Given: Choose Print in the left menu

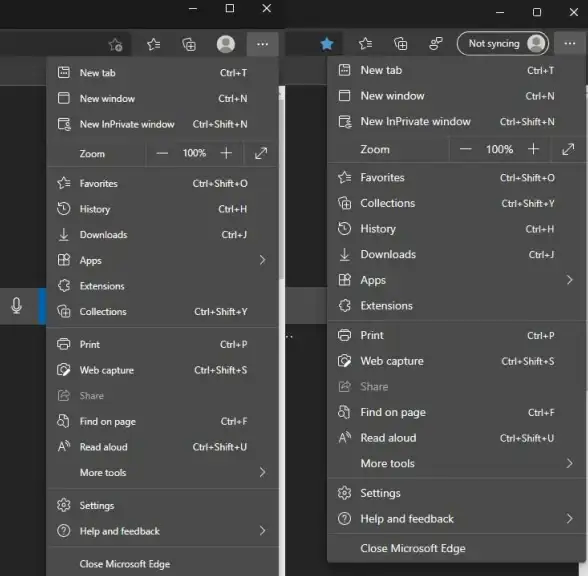Looking at the screenshot, I should coord(162,344).
